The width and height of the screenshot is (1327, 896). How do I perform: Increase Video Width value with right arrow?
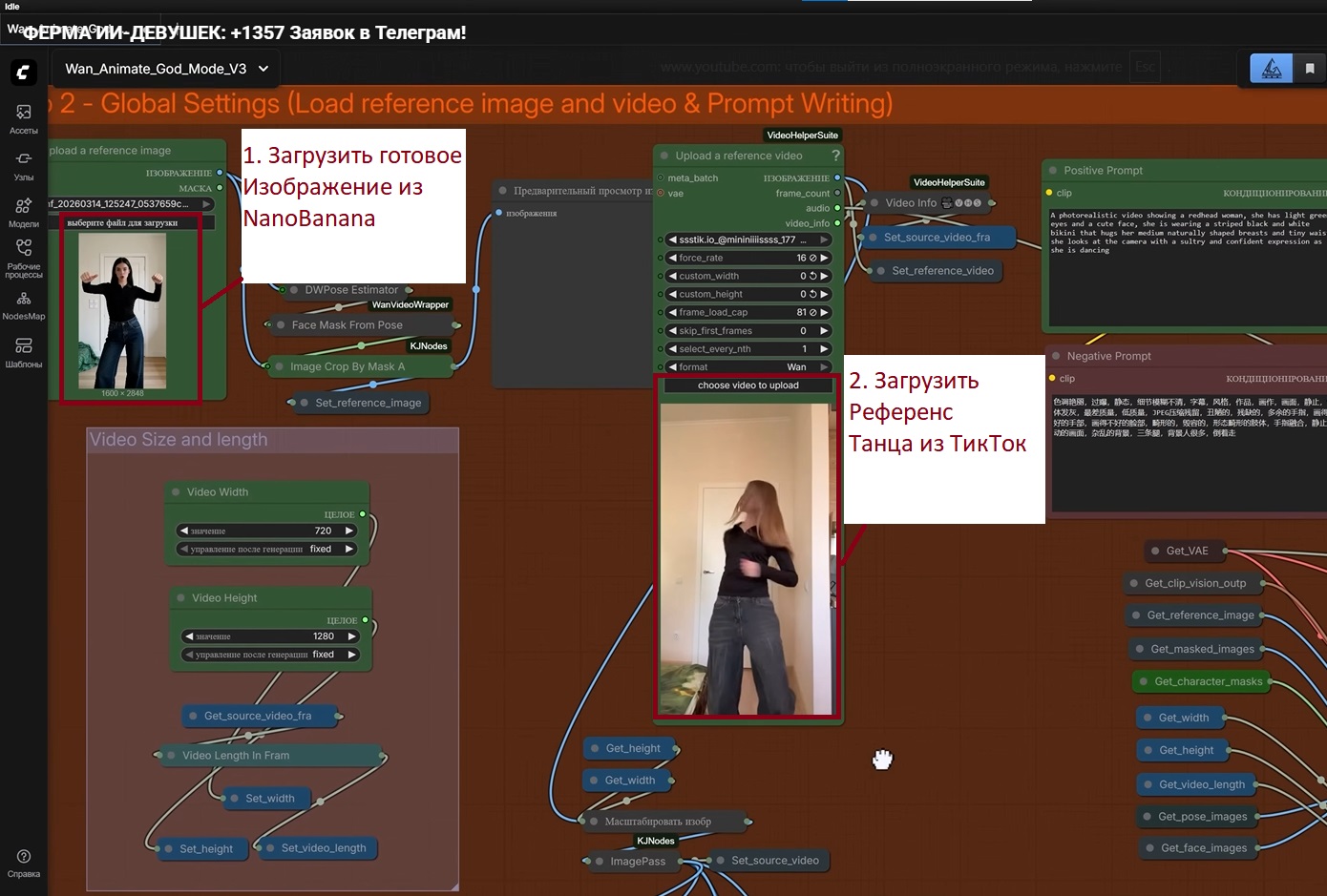(x=349, y=531)
